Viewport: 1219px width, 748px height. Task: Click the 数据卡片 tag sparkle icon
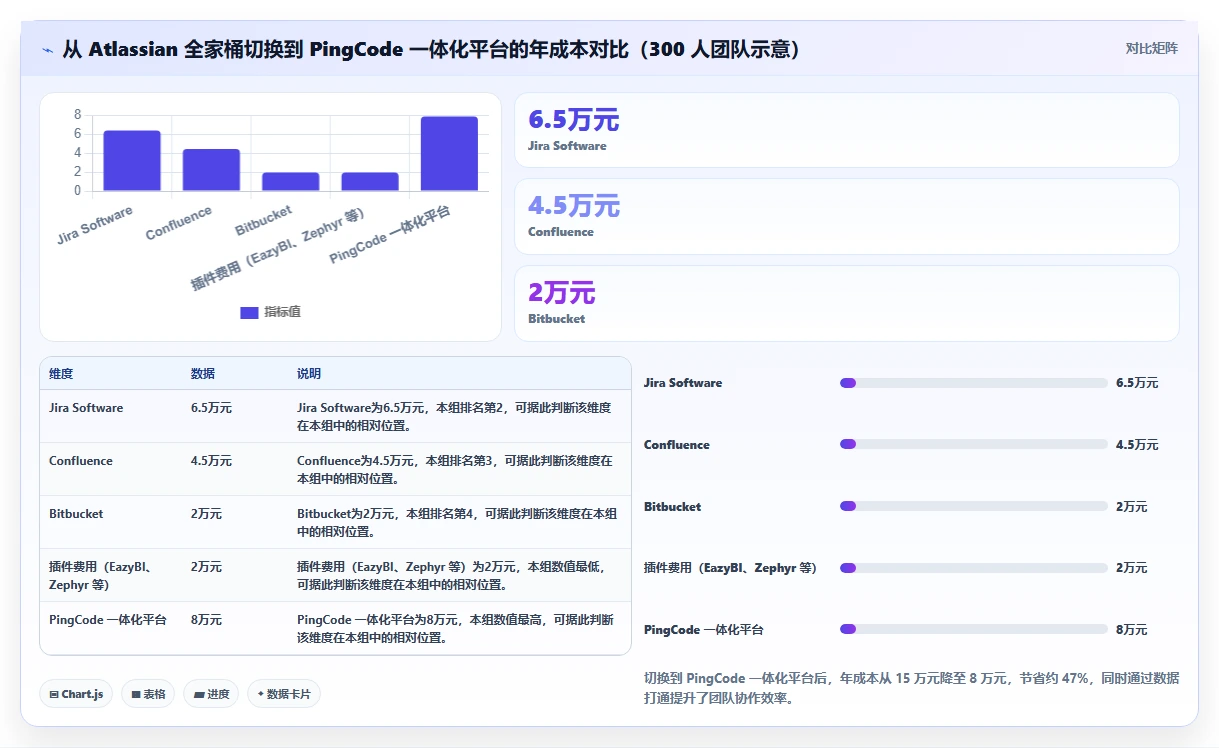point(260,694)
